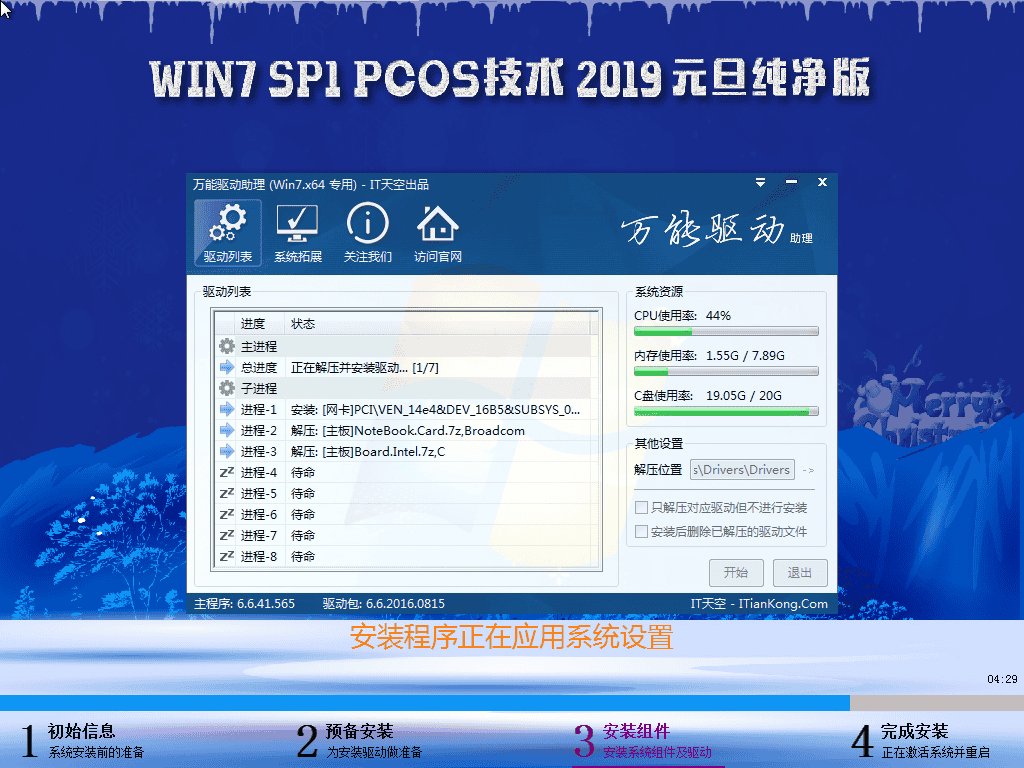Open the 驱动列表 driver list tab
This screenshot has width=1024, height=768.
[227, 232]
